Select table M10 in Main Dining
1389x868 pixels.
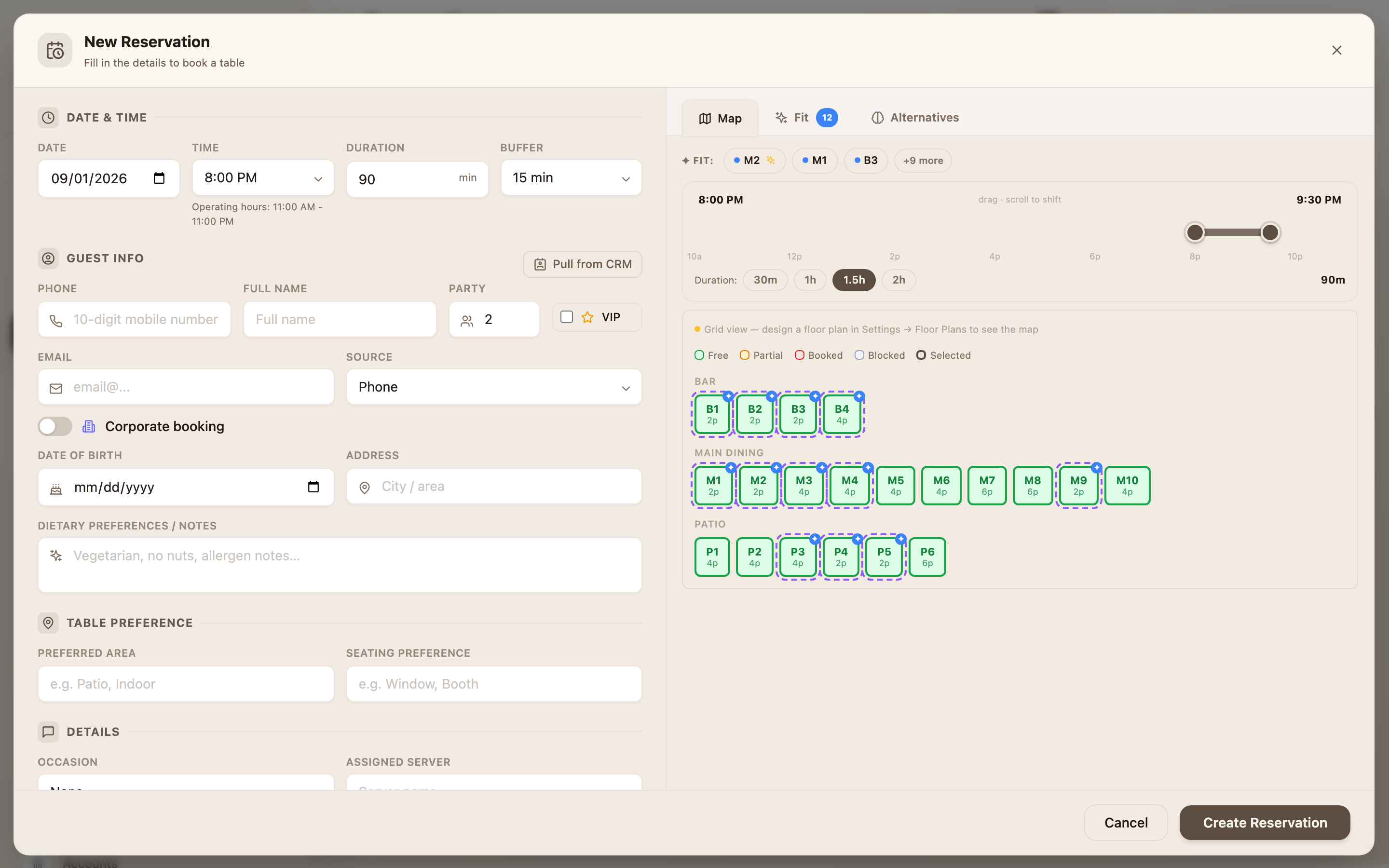(x=1127, y=486)
